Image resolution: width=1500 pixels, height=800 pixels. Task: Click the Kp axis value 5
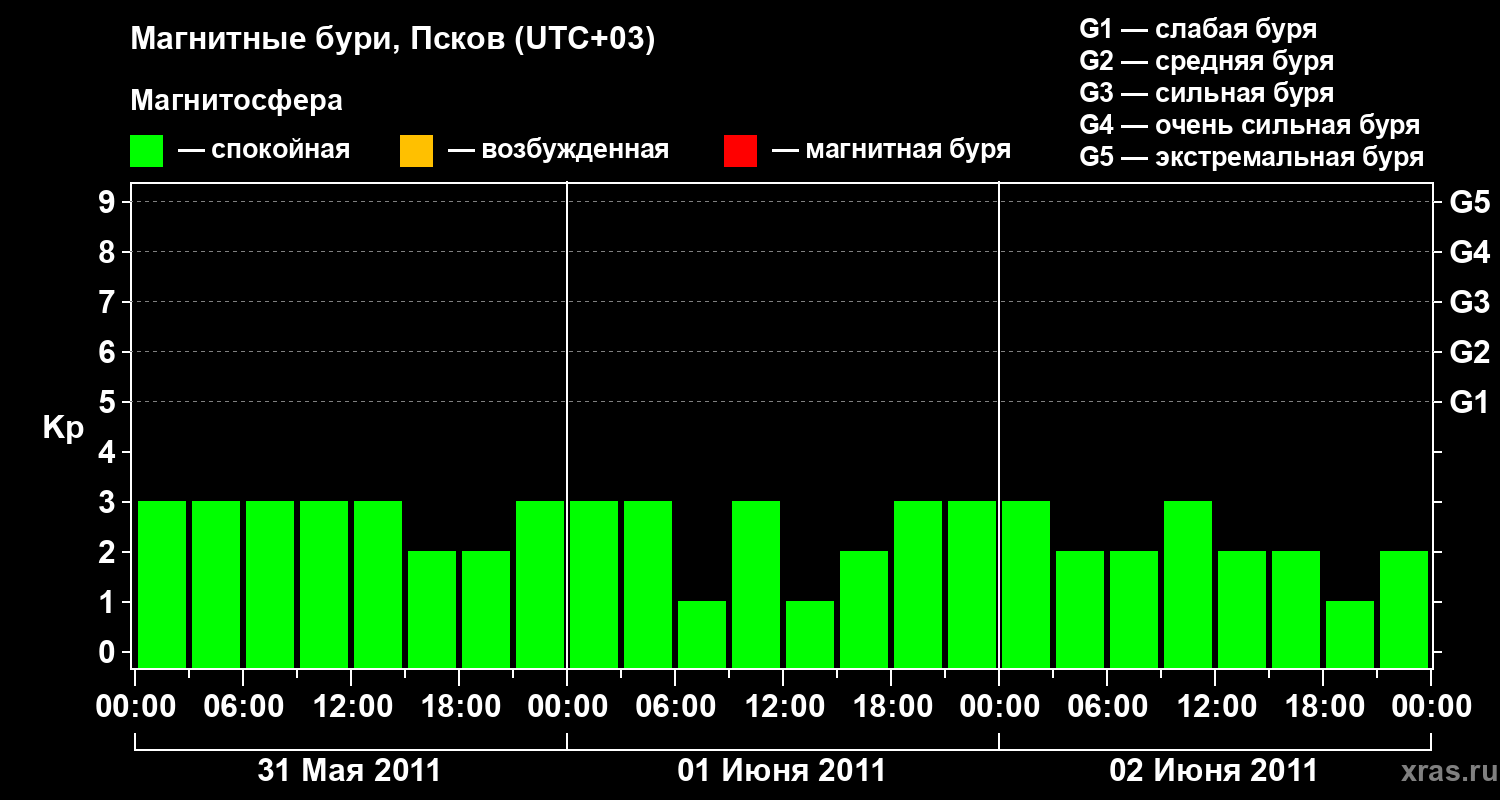point(108,402)
